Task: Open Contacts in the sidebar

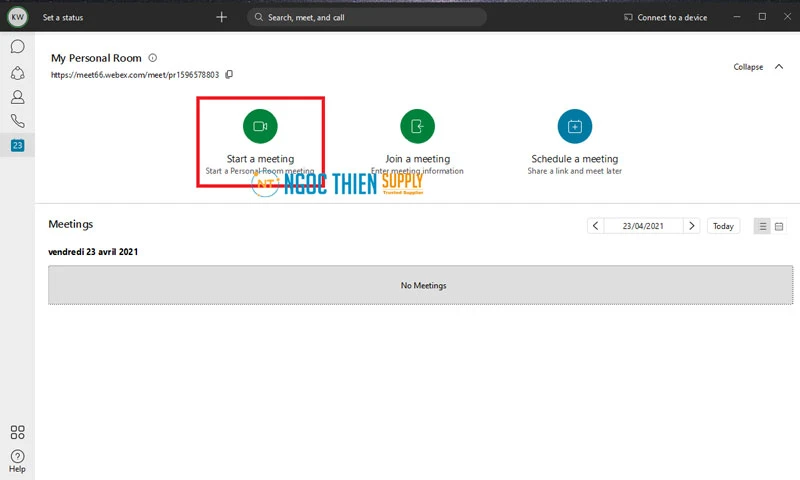Action: tap(17, 97)
